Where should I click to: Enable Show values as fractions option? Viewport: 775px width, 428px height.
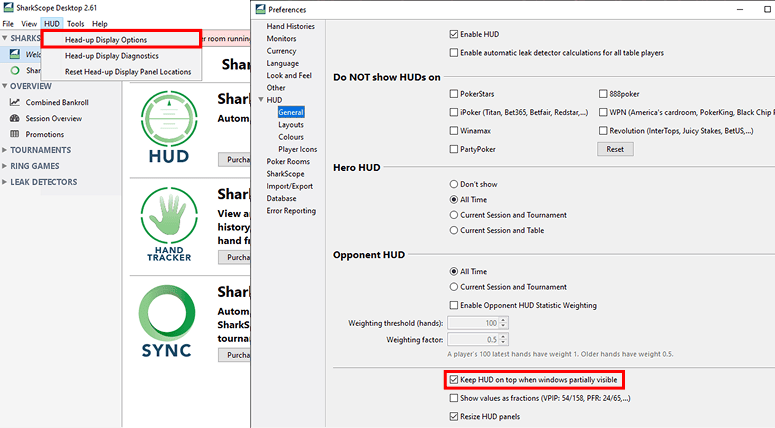click(x=454, y=398)
